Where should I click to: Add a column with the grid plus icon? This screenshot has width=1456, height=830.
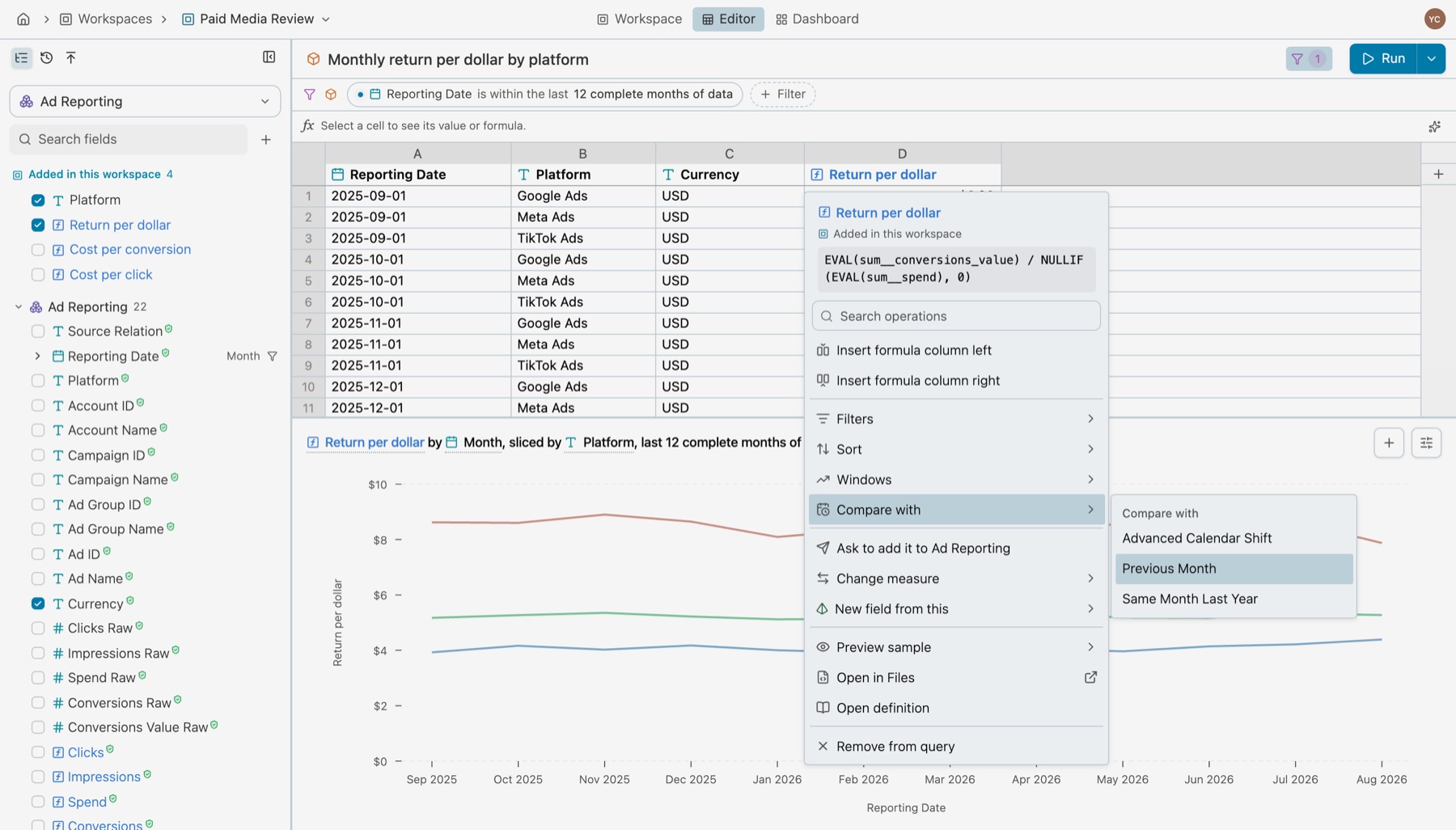click(x=1438, y=174)
